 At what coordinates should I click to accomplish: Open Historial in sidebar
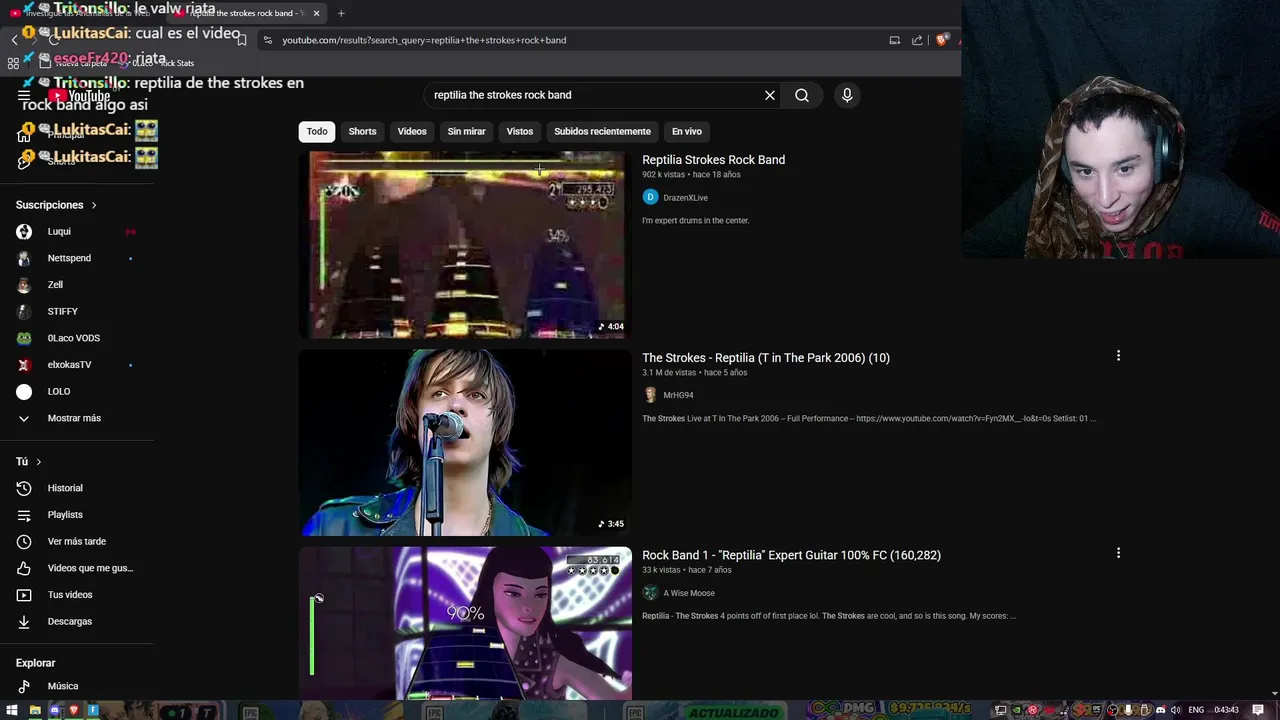[x=77, y=488]
